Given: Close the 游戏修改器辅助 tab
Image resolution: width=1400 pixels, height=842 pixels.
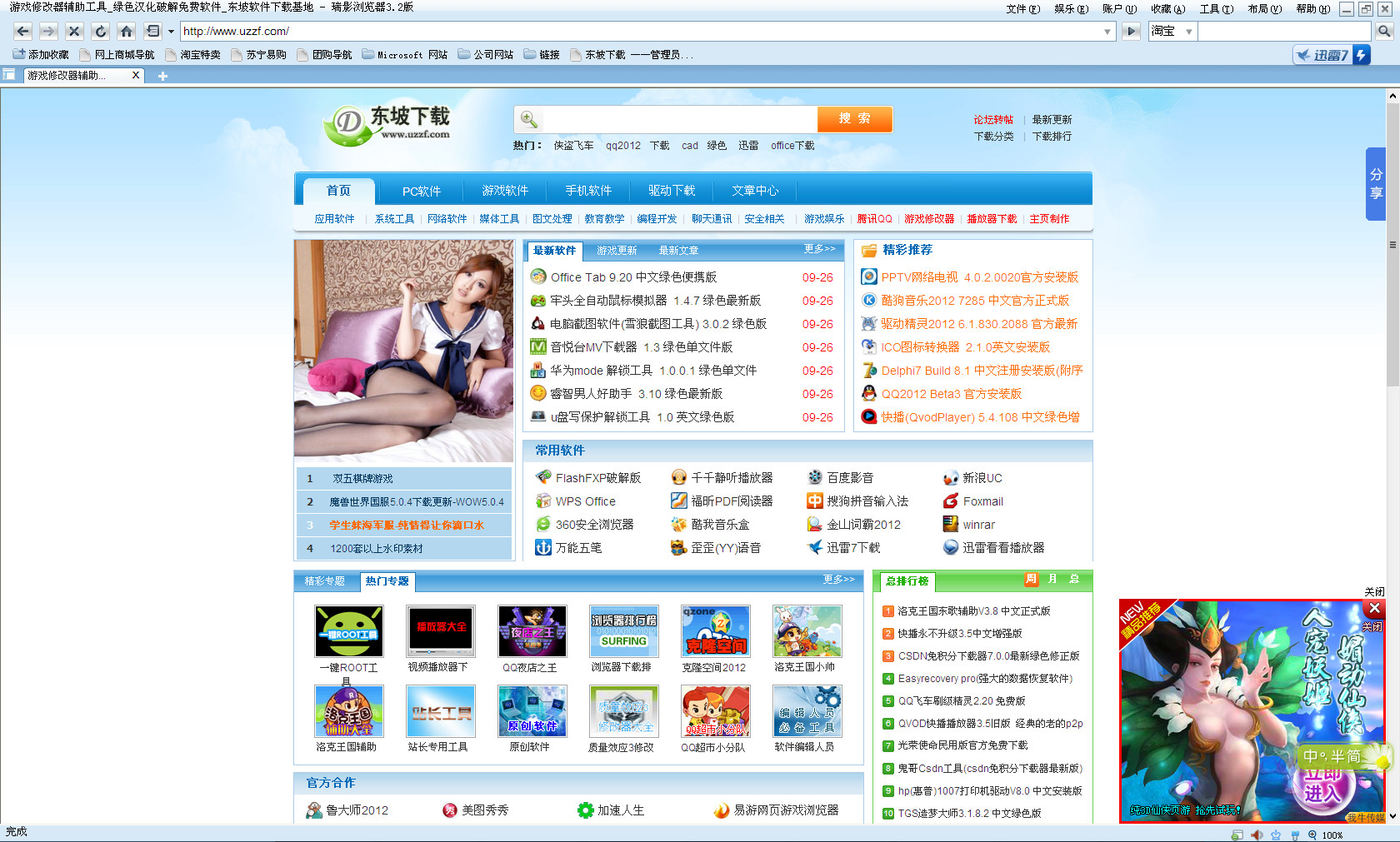Looking at the screenshot, I should [136, 75].
